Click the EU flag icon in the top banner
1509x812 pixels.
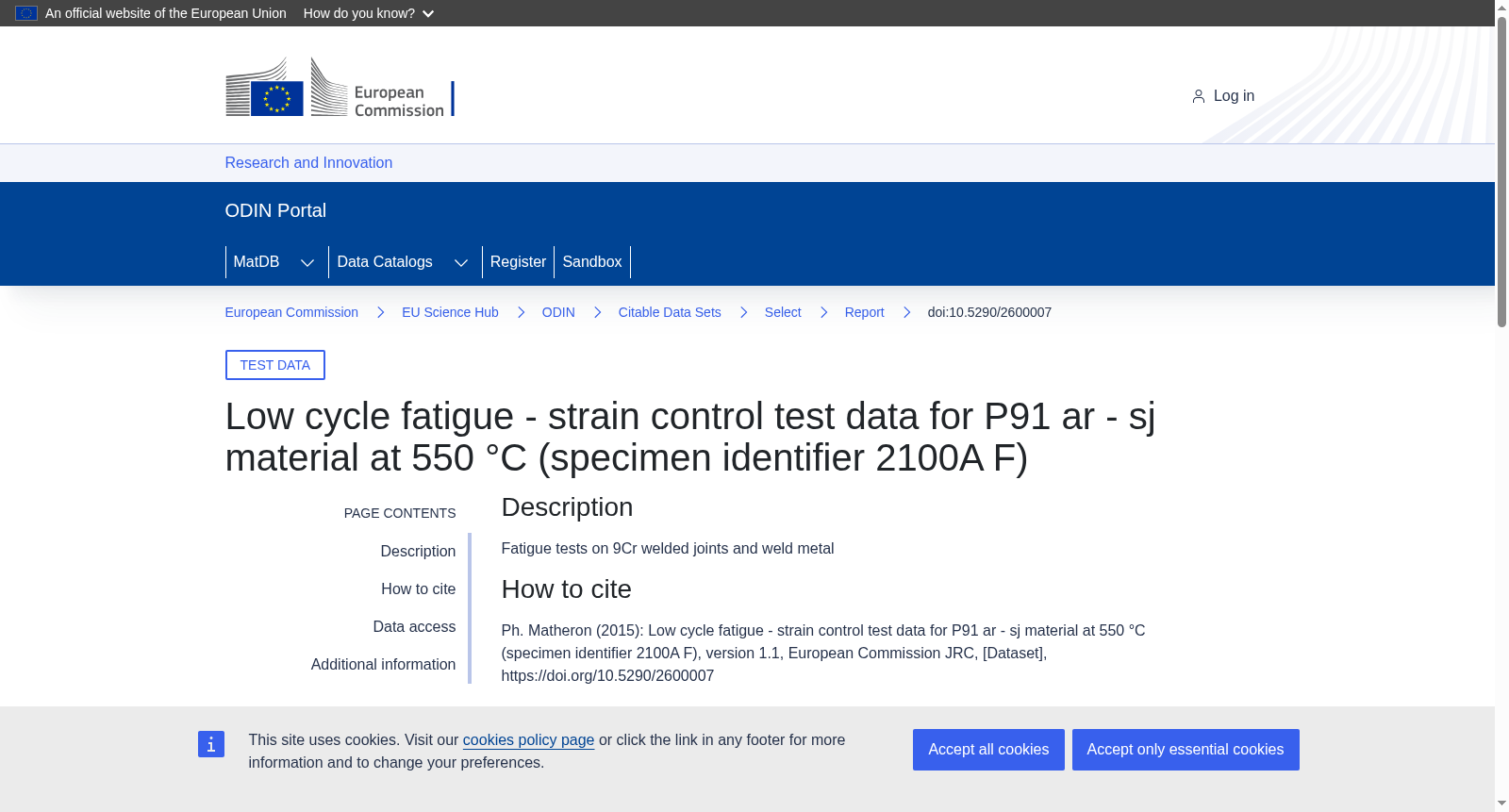click(x=26, y=13)
